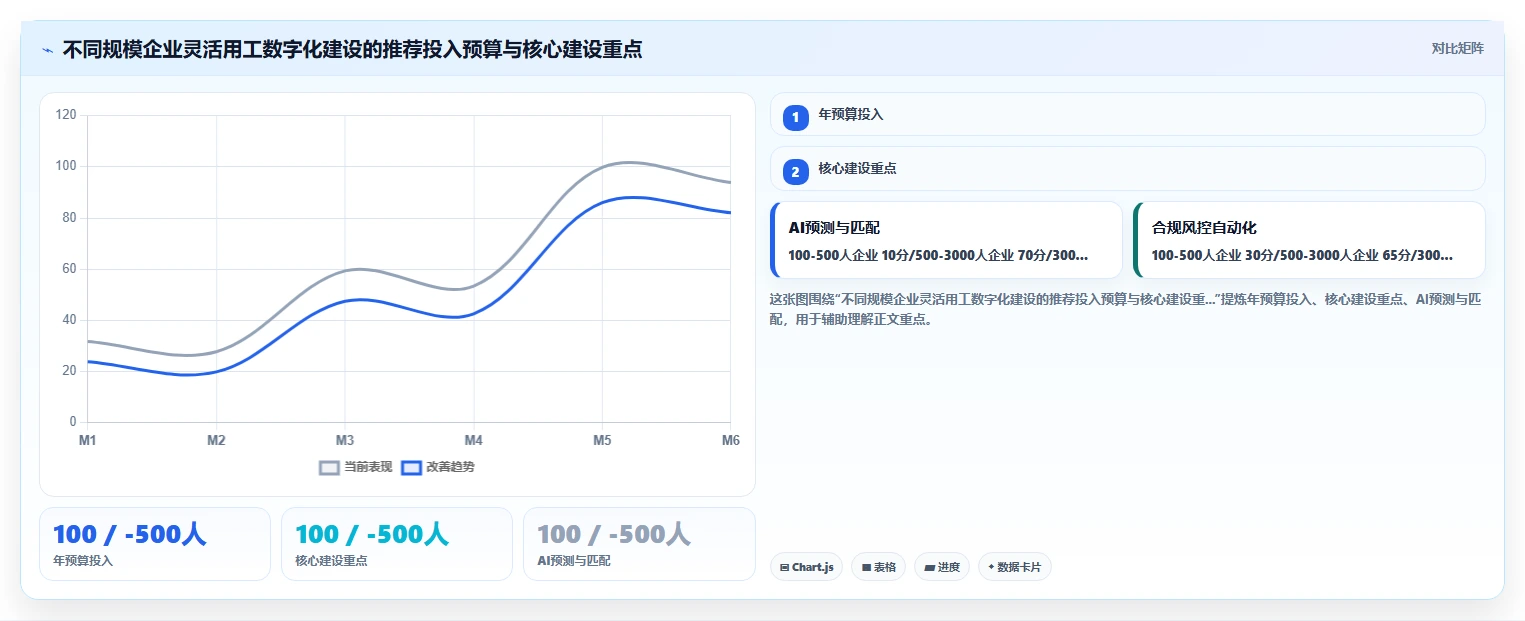
Task: Click the M2 x-axis label
Action: click(216, 440)
